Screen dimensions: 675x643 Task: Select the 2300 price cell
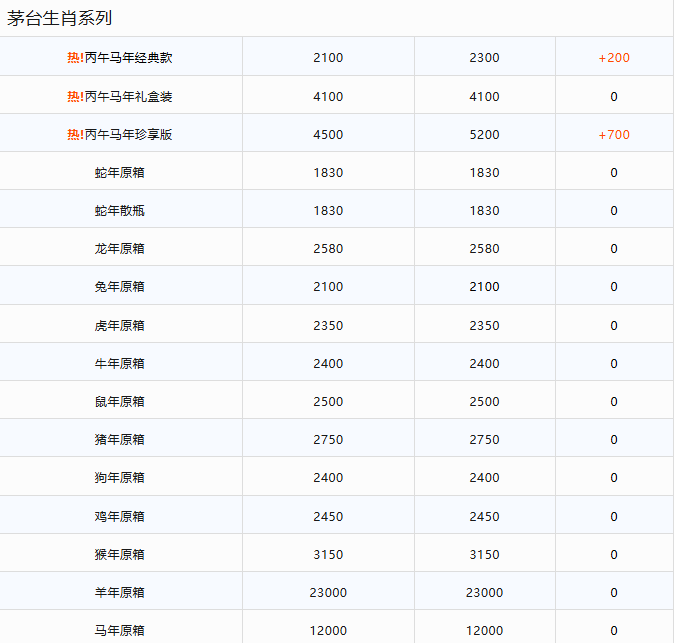point(484,58)
